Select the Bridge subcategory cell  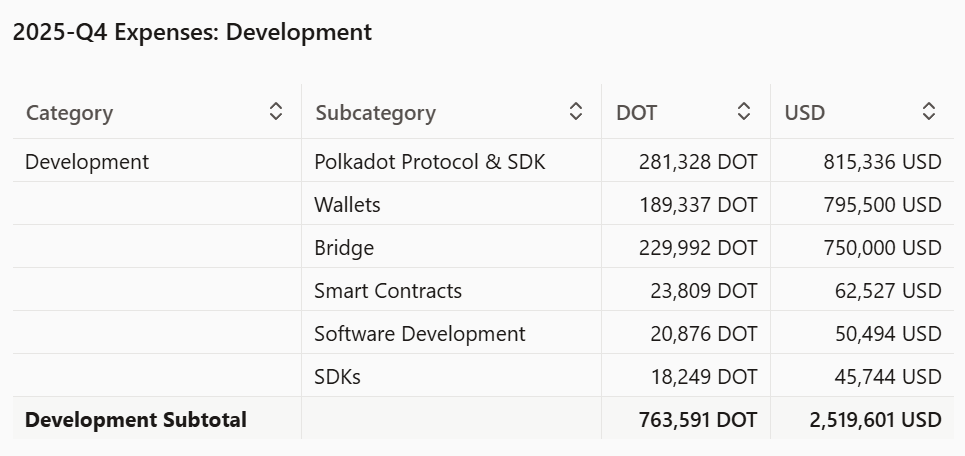[344, 248]
